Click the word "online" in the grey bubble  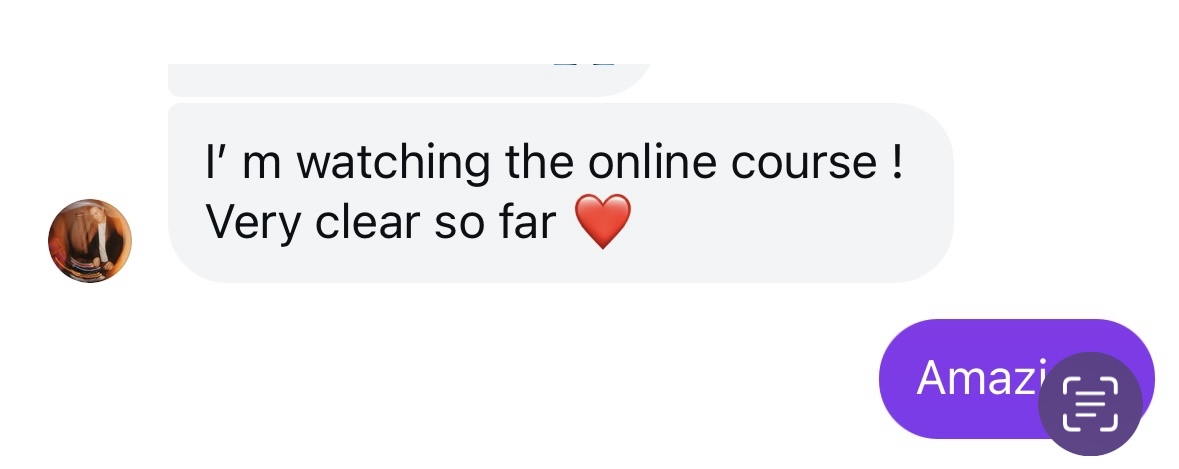click(x=652, y=162)
